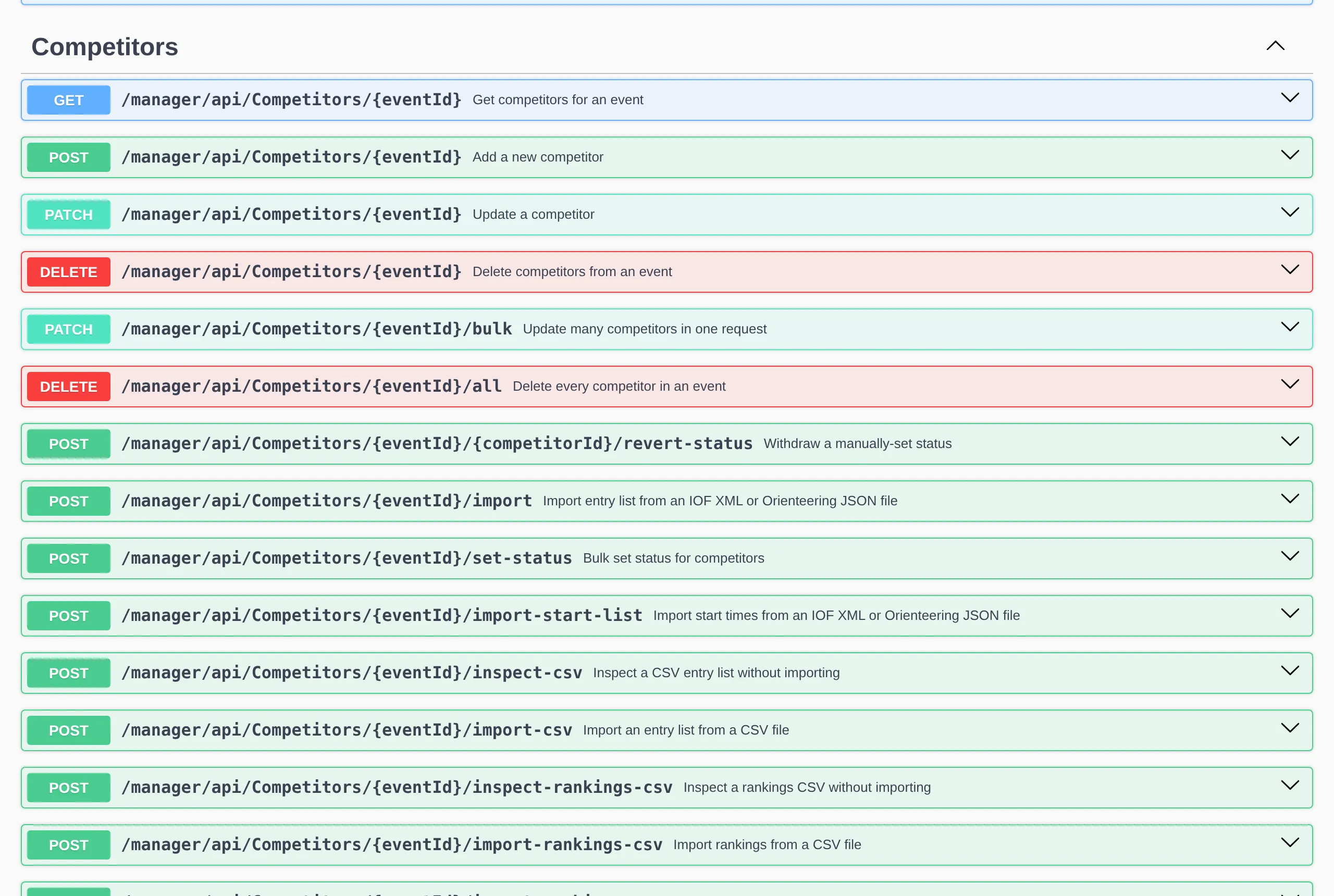Open the /manager/api/Competitors/{eventId}/all path link
This screenshot has width=1334, height=896.
[312, 387]
